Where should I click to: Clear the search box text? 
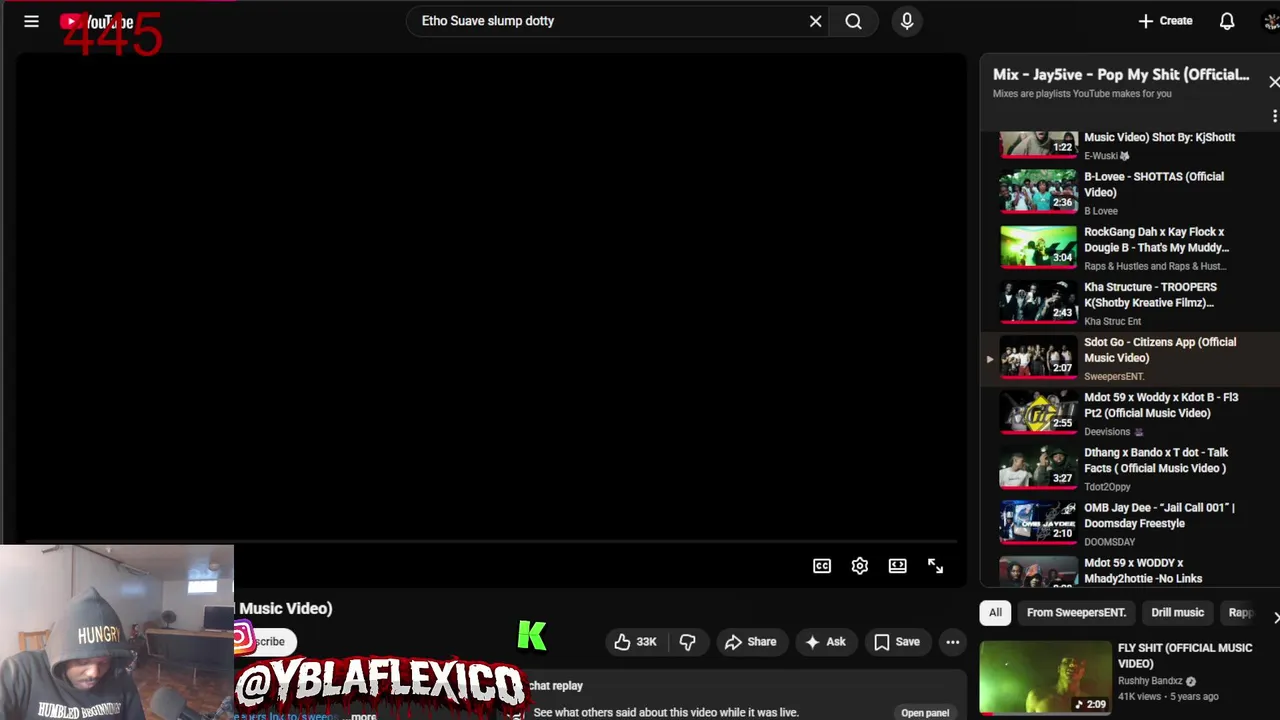[x=815, y=21]
